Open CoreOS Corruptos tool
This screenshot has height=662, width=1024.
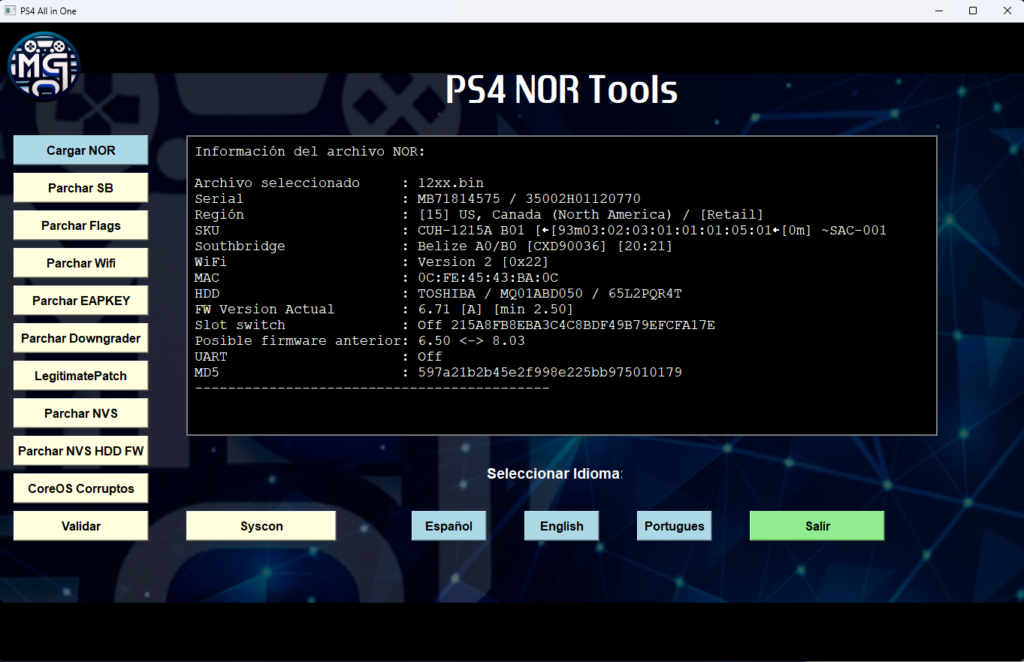tap(80, 488)
